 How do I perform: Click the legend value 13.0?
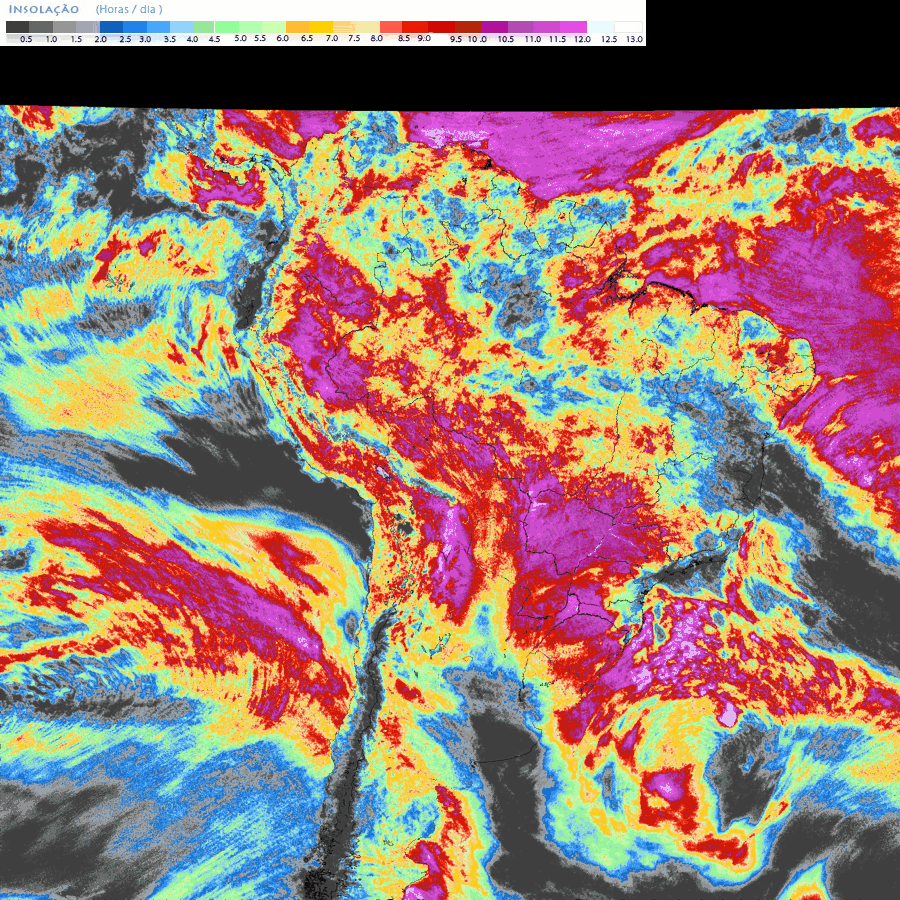[634, 40]
